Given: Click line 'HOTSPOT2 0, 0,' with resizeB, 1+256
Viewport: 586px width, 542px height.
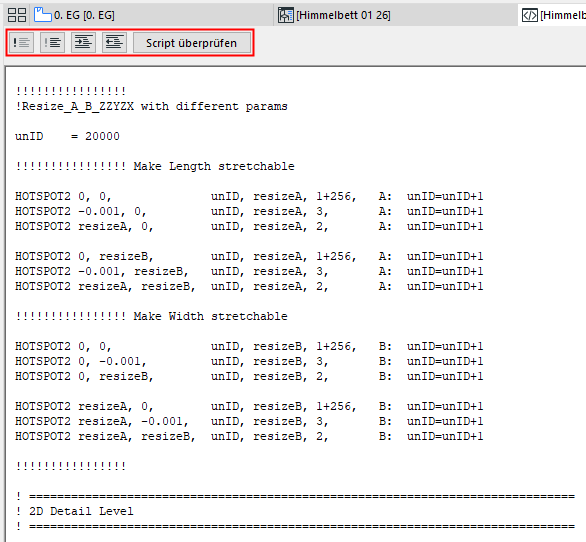Looking at the screenshot, I should (x=249, y=347).
